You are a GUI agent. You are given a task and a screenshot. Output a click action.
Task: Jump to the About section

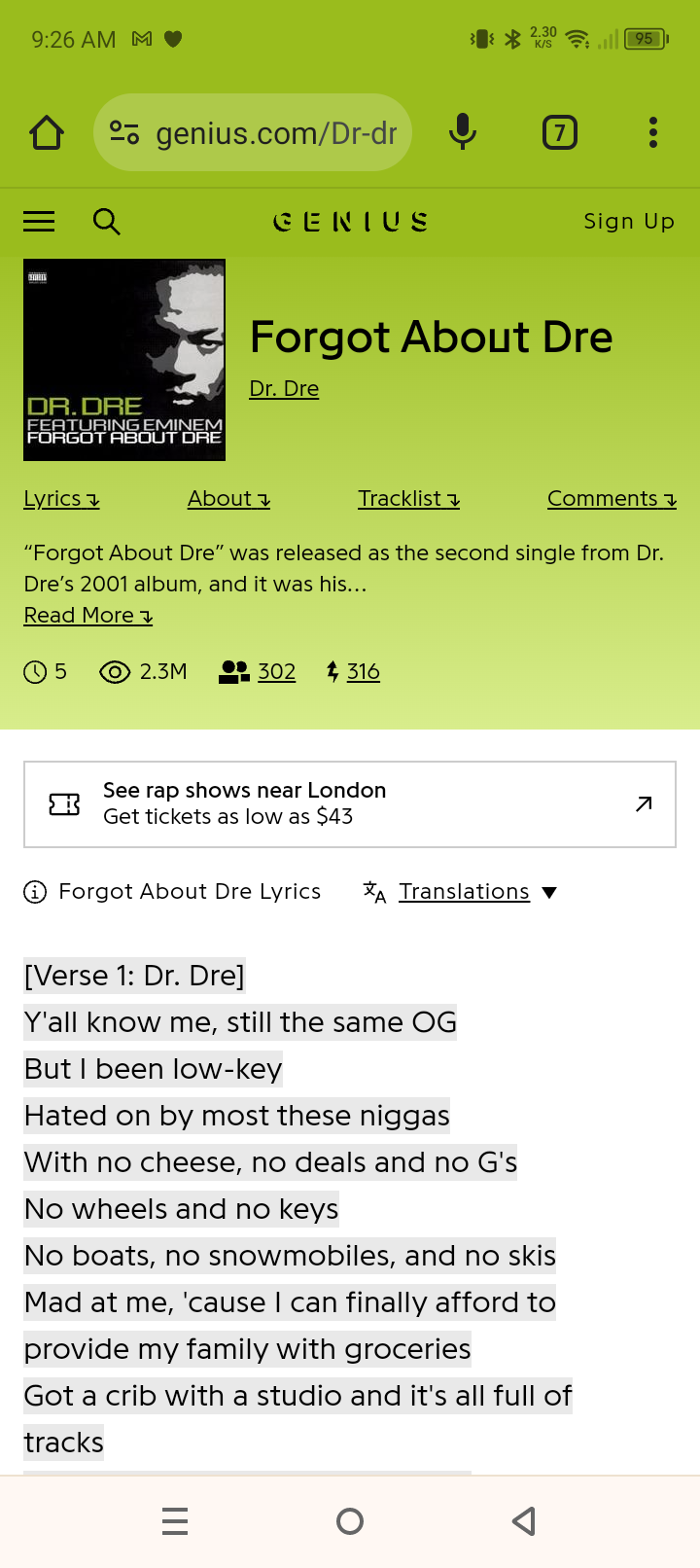point(228,499)
